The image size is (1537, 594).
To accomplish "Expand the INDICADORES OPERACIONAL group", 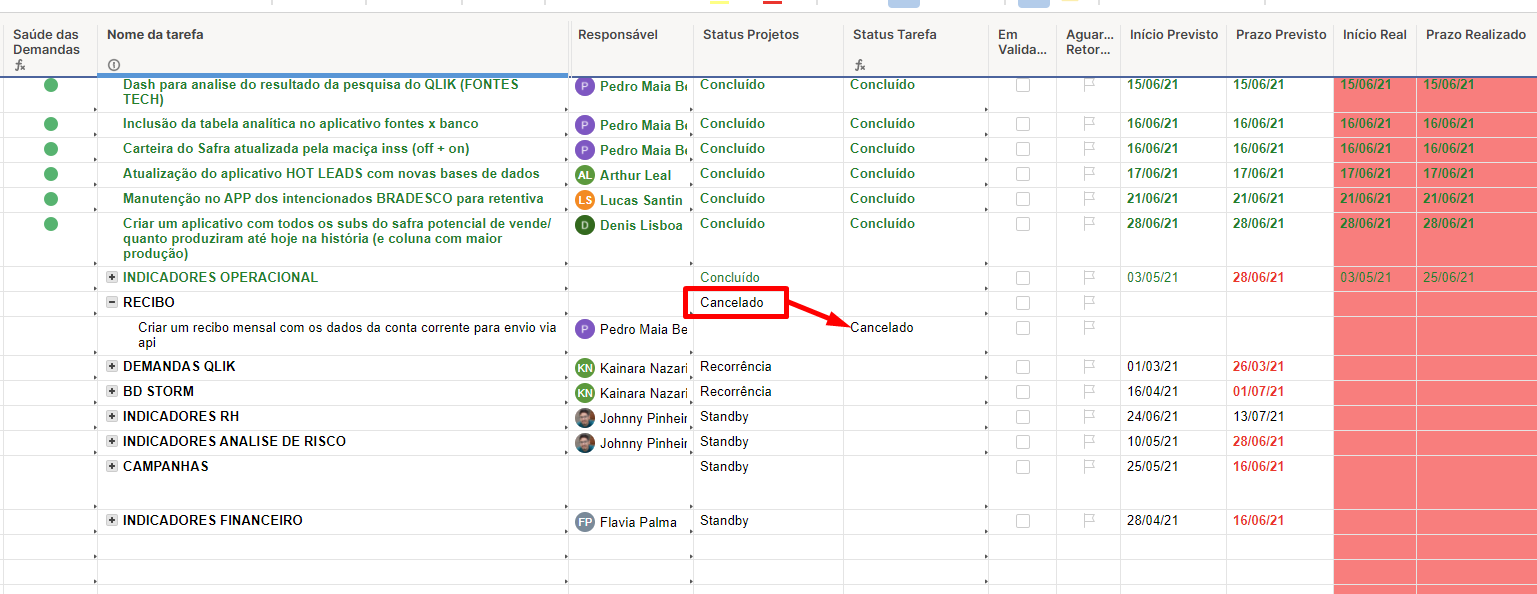I will pyautogui.click(x=112, y=277).
